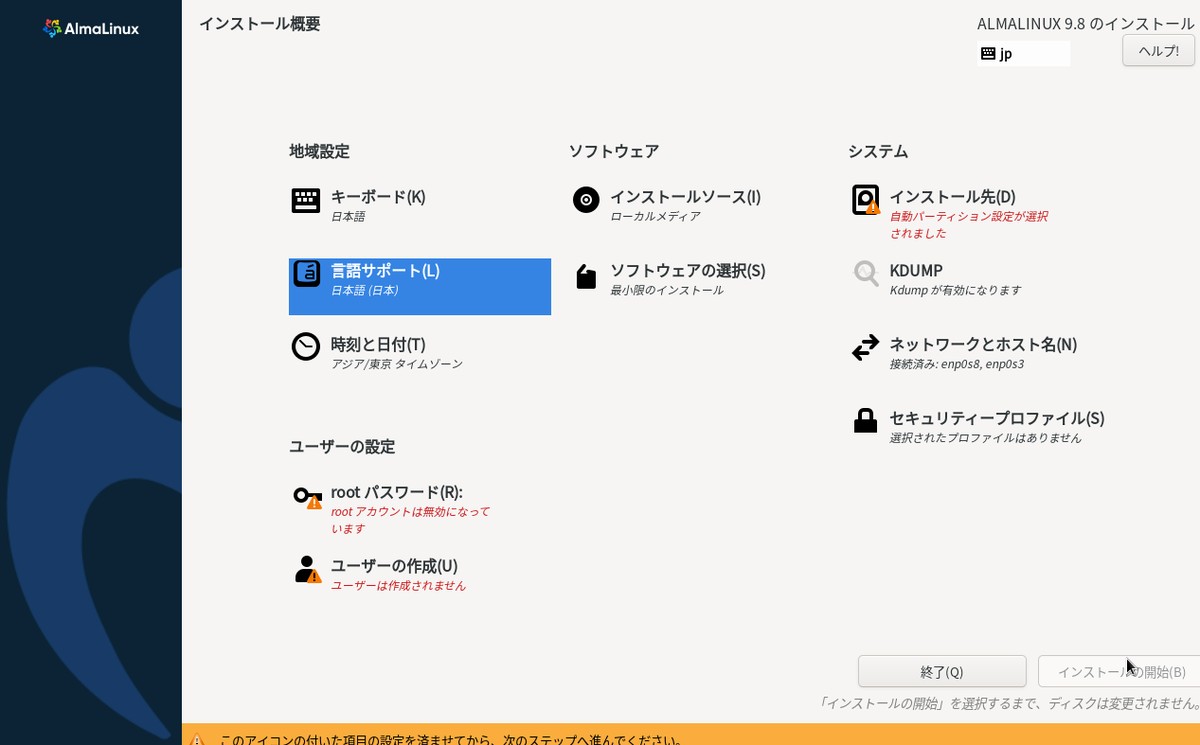Image resolution: width=1200 pixels, height=745 pixels.
Task: Click the AlmaLinux logo in sidebar
Action: pyautogui.click(x=91, y=29)
